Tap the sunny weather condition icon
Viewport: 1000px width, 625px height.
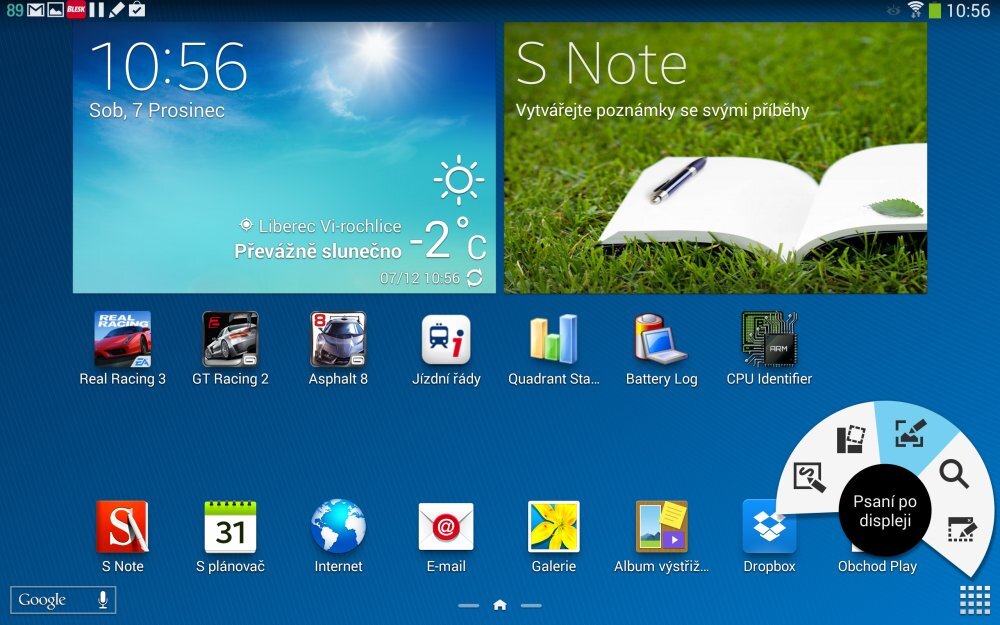(459, 180)
